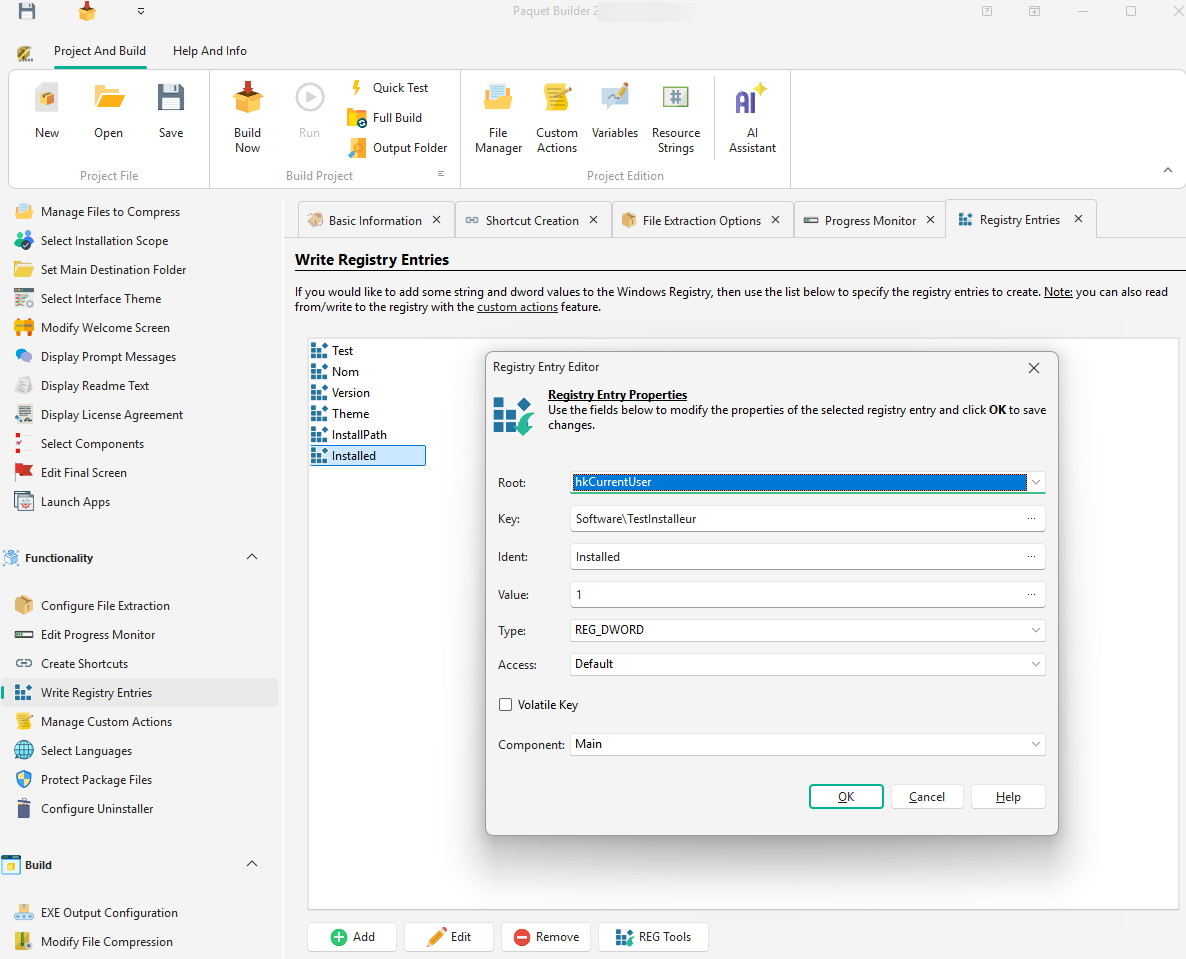Confirm changes with the OK button
The image size is (1186, 959).
click(x=846, y=796)
